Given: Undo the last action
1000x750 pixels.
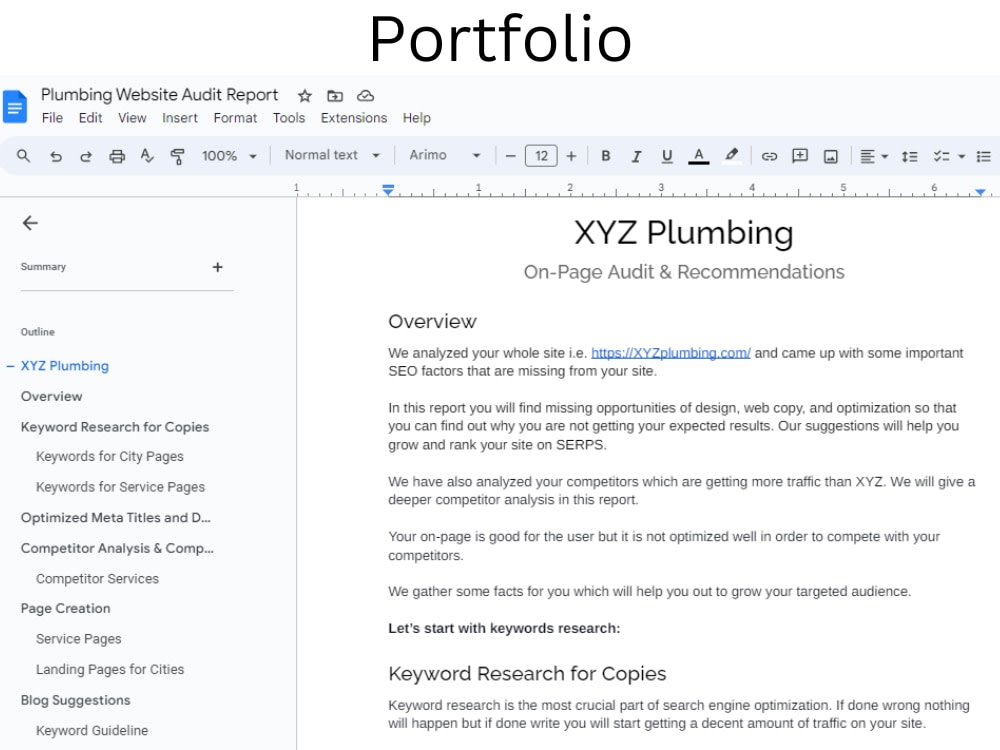Looking at the screenshot, I should 56,156.
